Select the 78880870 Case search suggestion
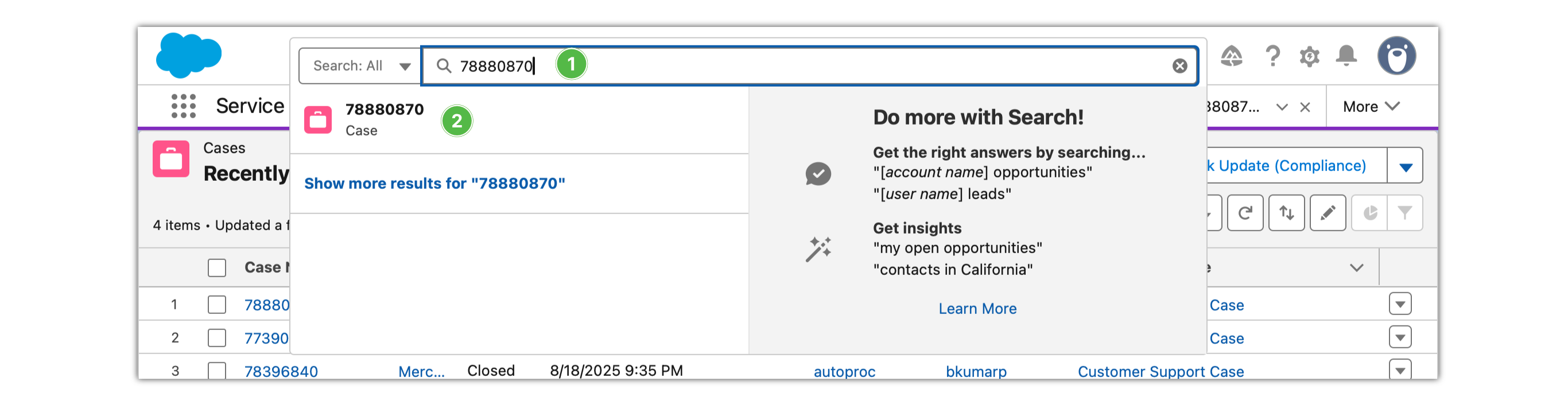 point(384,119)
